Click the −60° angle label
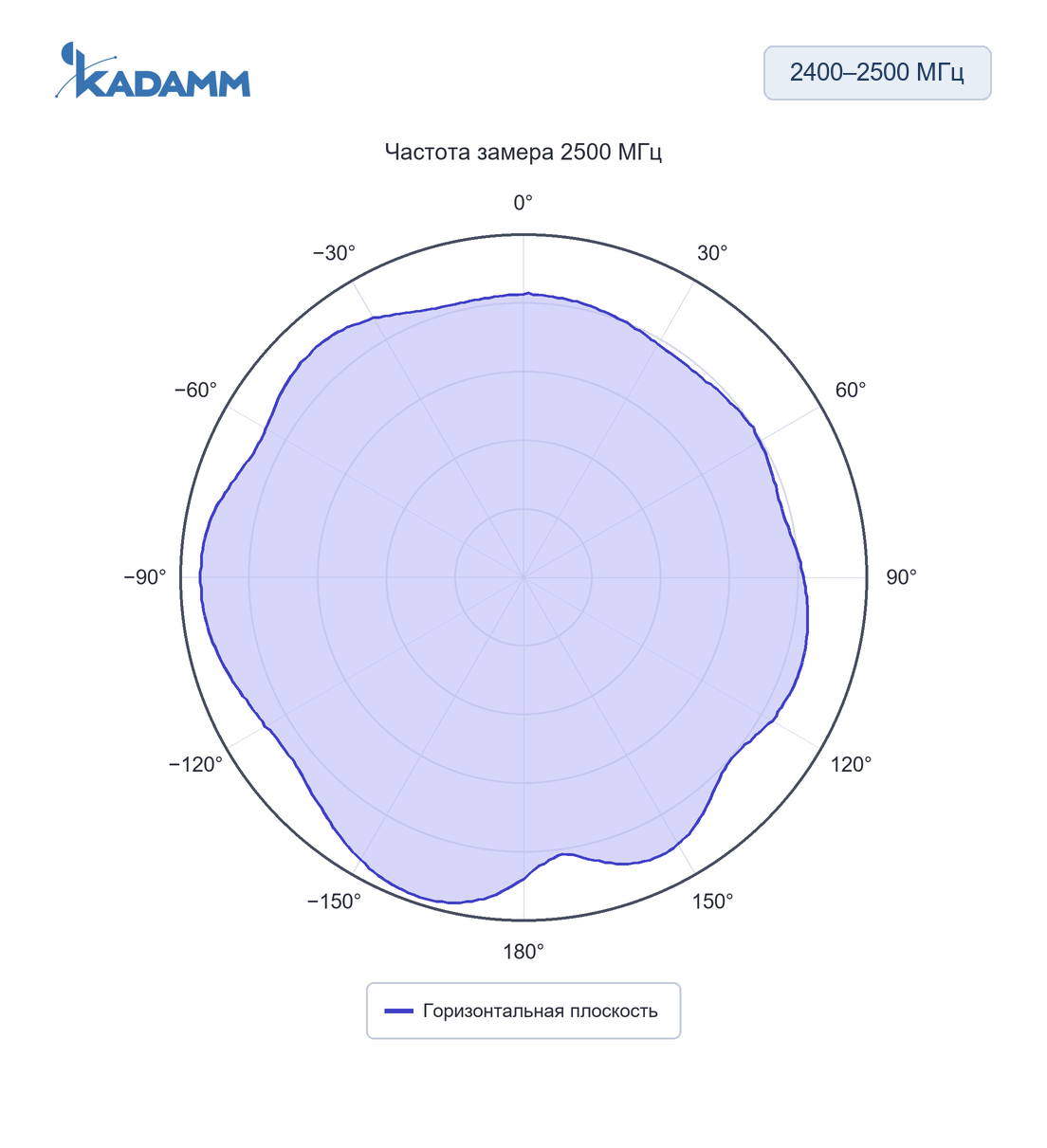 coord(195,390)
